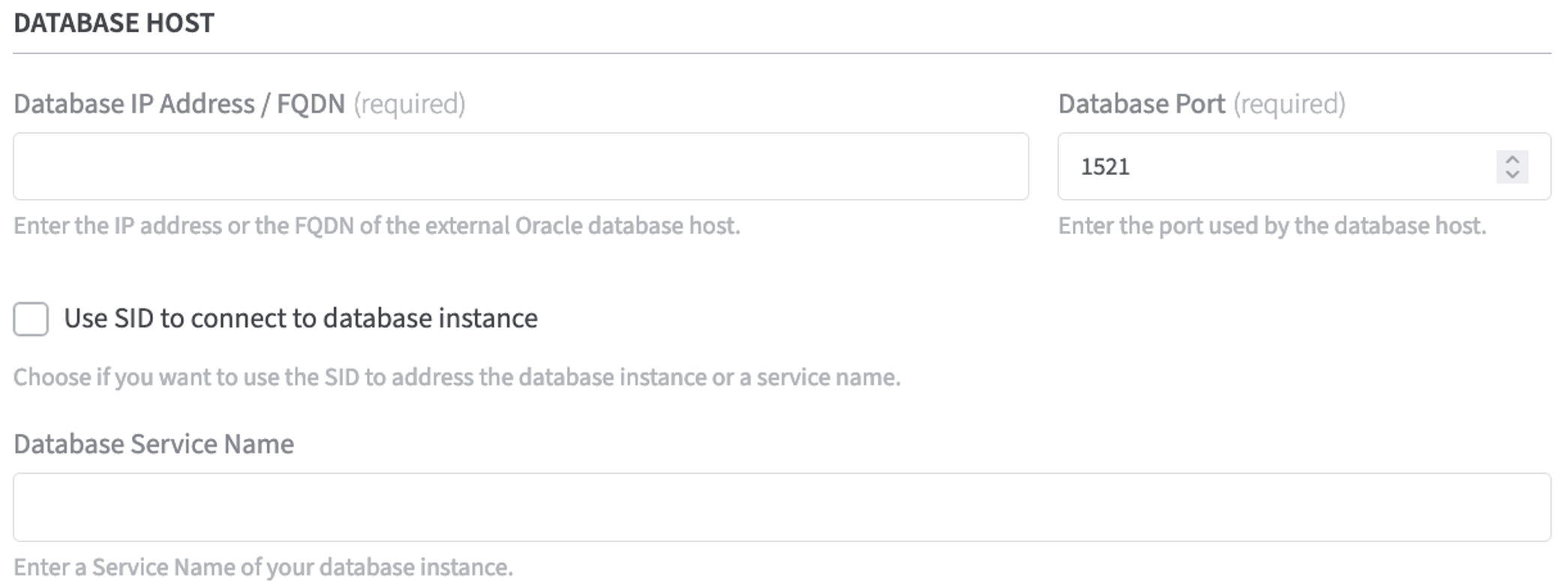Select the Database Service Name text box
1568x587 pixels.
click(782, 507)
